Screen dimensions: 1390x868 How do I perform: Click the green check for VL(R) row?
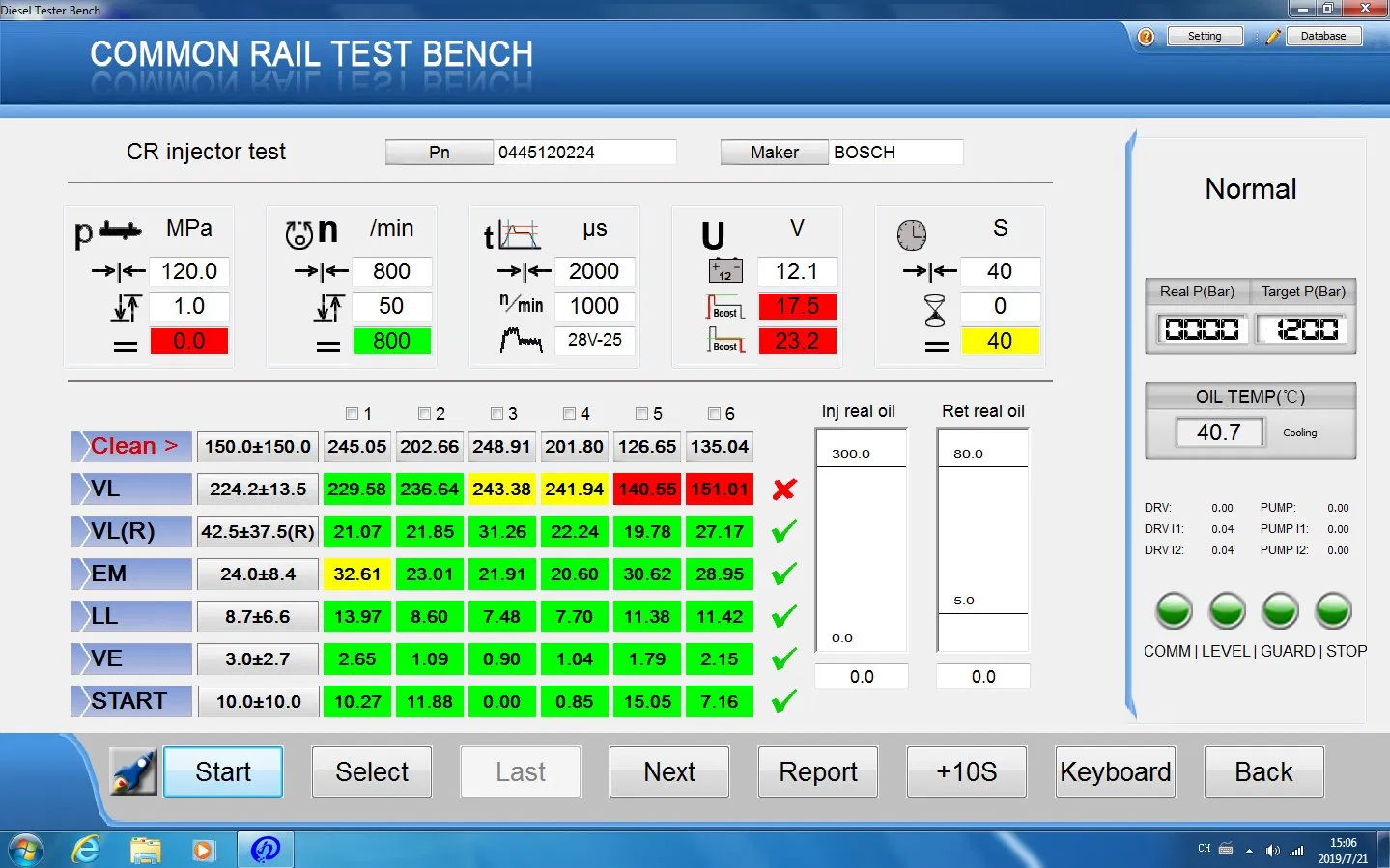click(784, 531)
